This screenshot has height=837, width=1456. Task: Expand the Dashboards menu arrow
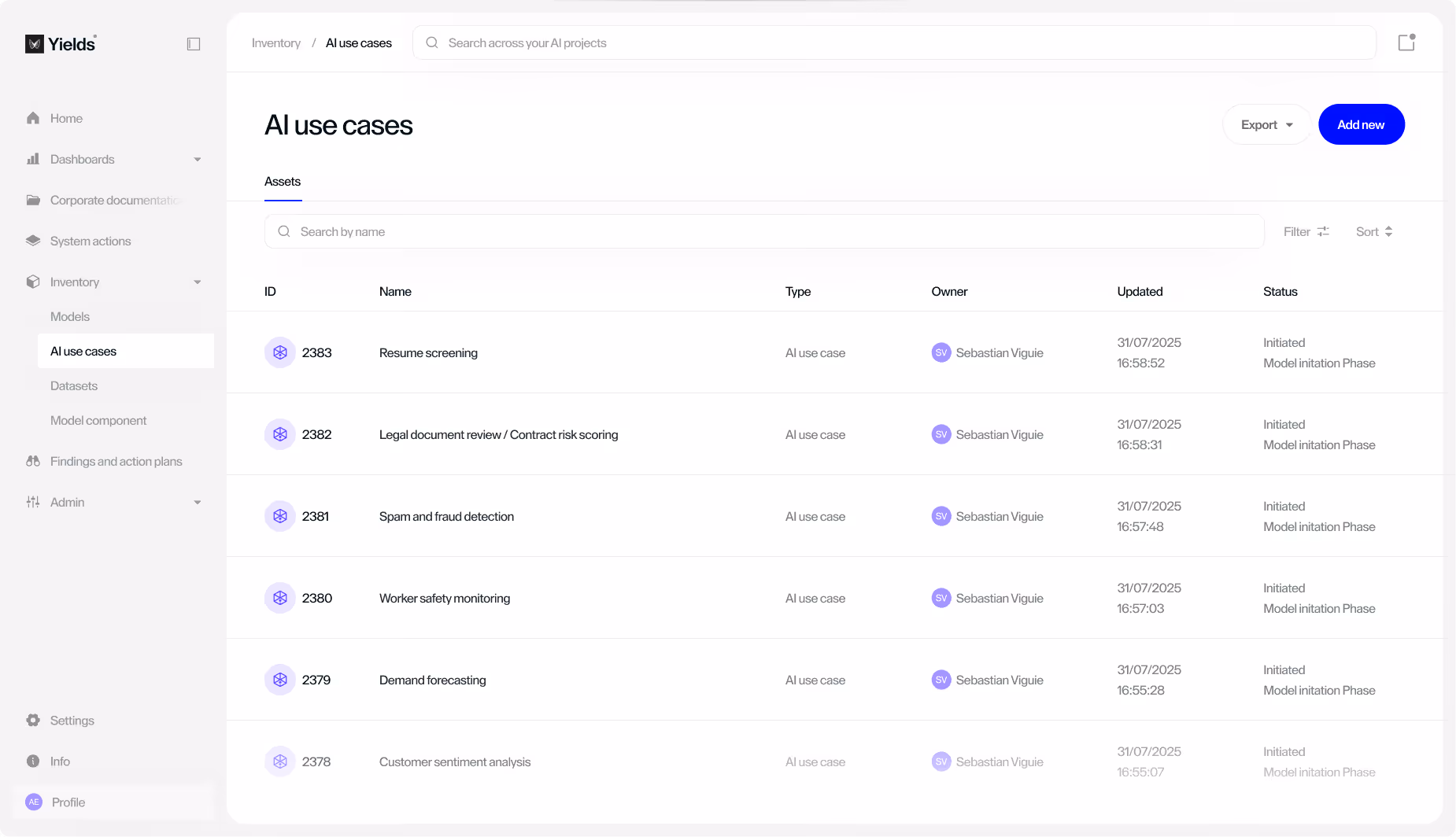[198, 160]
